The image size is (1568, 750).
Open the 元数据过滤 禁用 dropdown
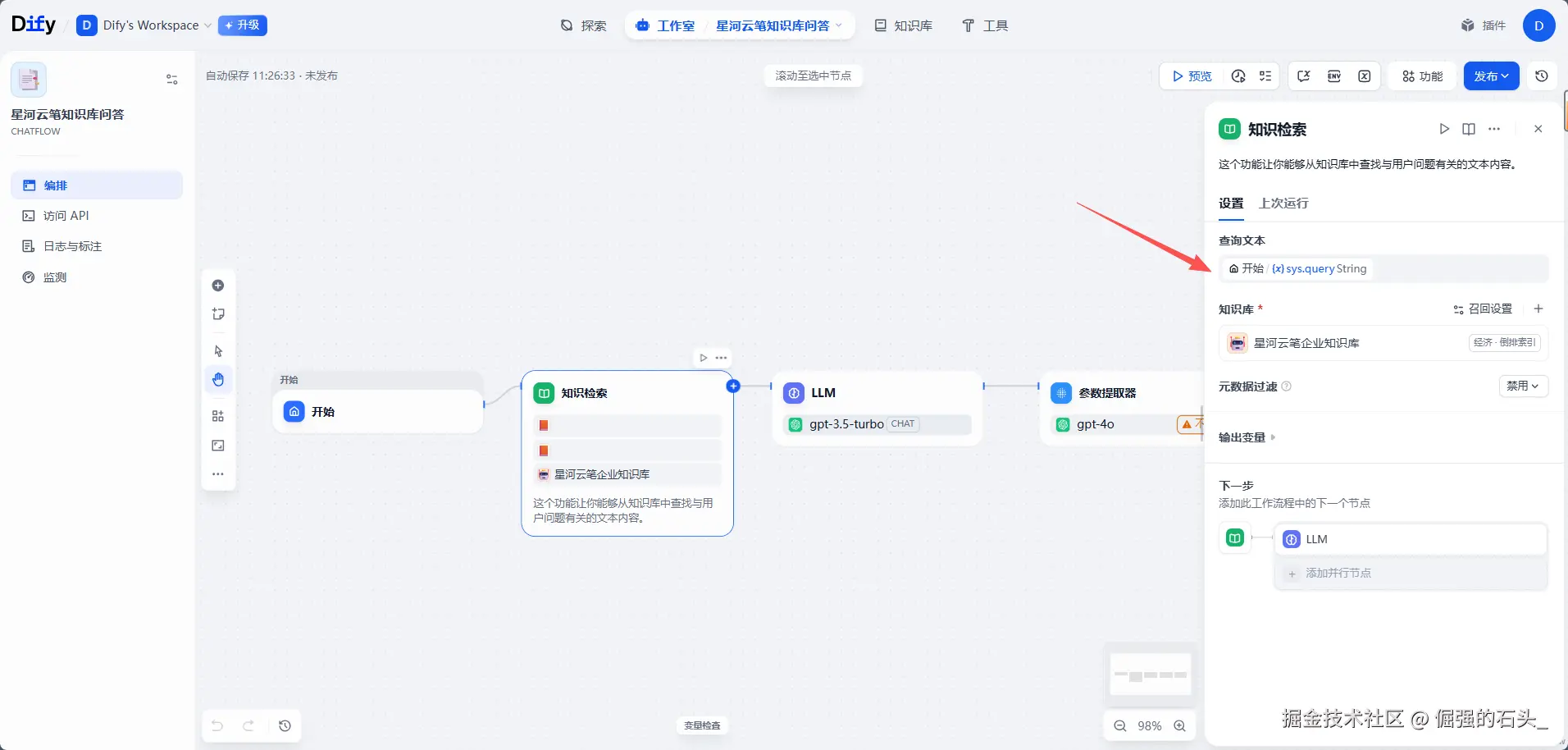coord(1524,386)
